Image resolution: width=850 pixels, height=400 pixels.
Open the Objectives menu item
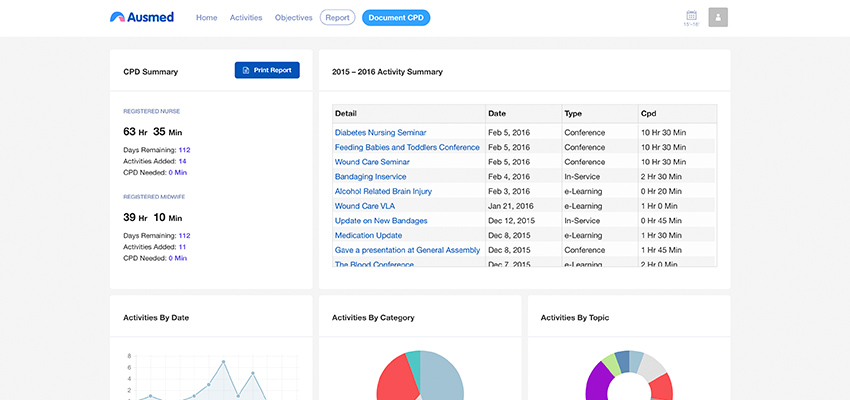[x=294, y=18]
